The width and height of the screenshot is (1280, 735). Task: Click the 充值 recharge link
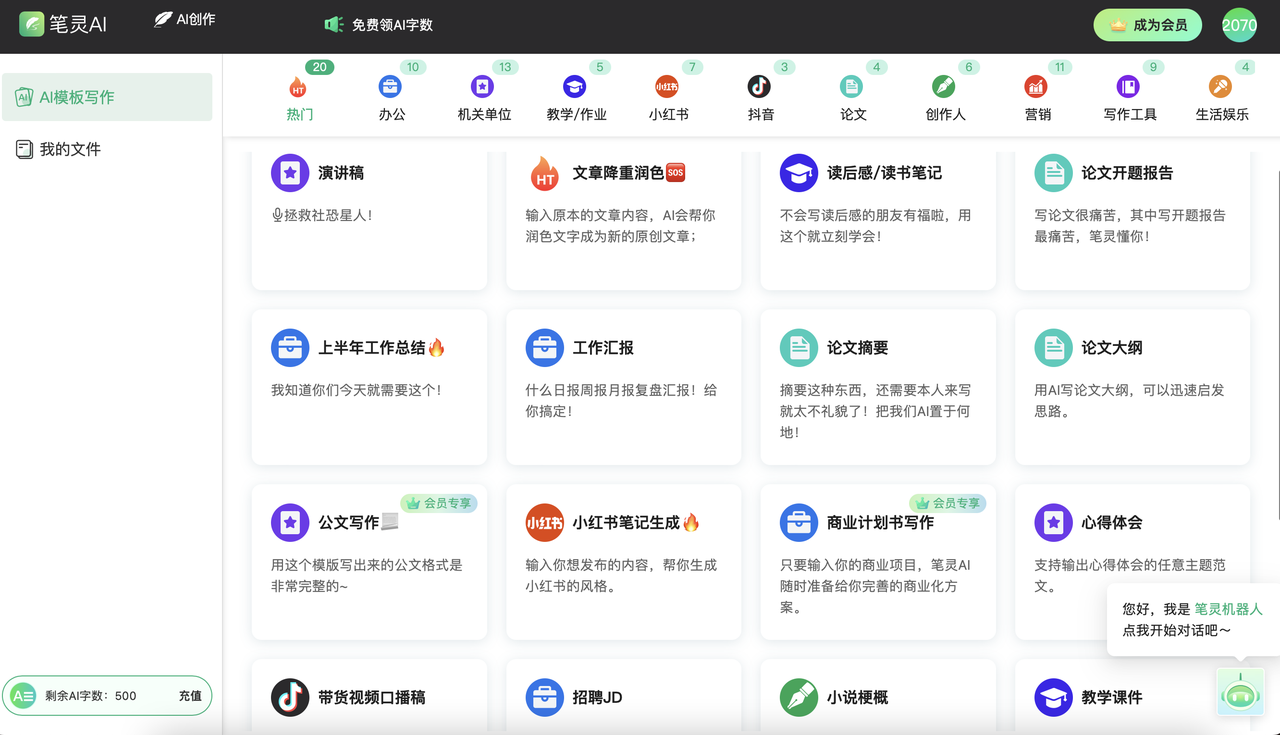pyautogui.click(x=190, y=696)
